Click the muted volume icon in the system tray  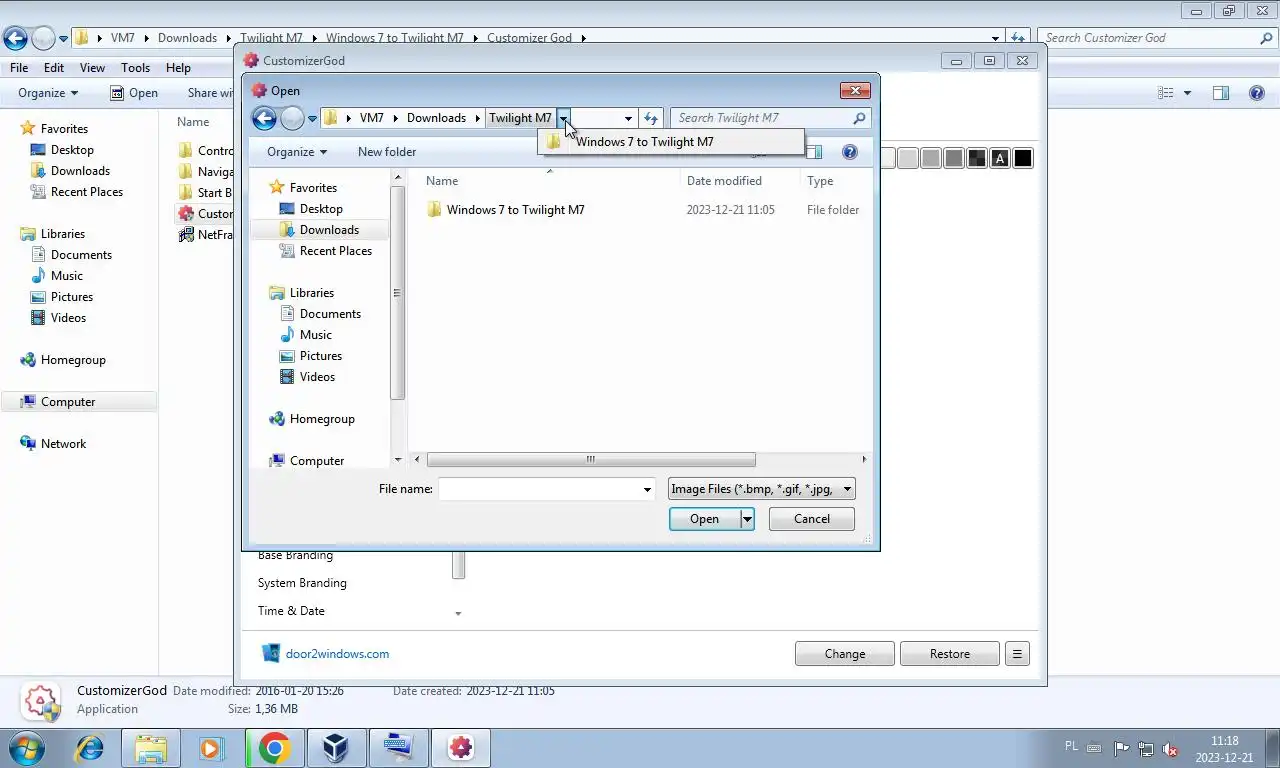[1170, 748]
